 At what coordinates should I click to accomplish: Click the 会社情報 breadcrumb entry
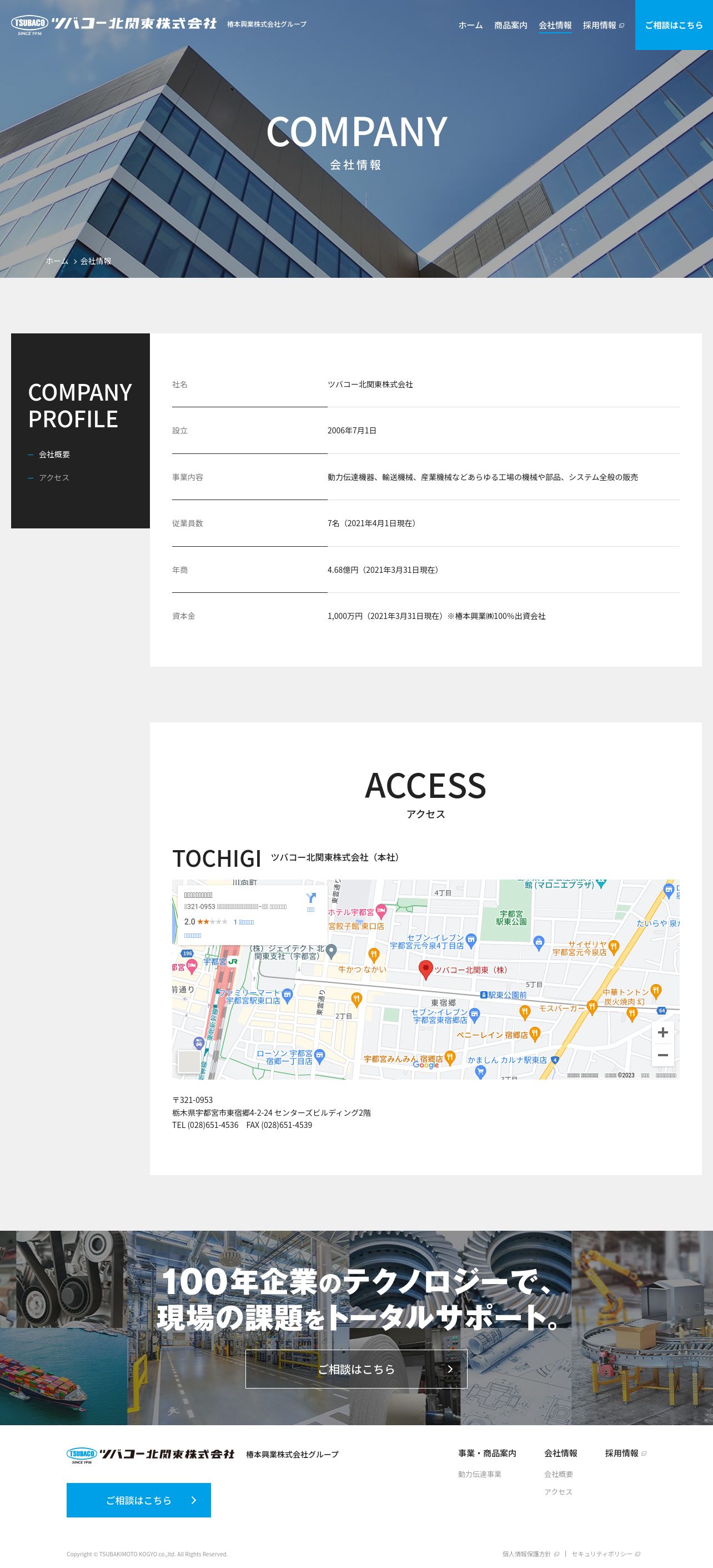(x=96, y=261)
